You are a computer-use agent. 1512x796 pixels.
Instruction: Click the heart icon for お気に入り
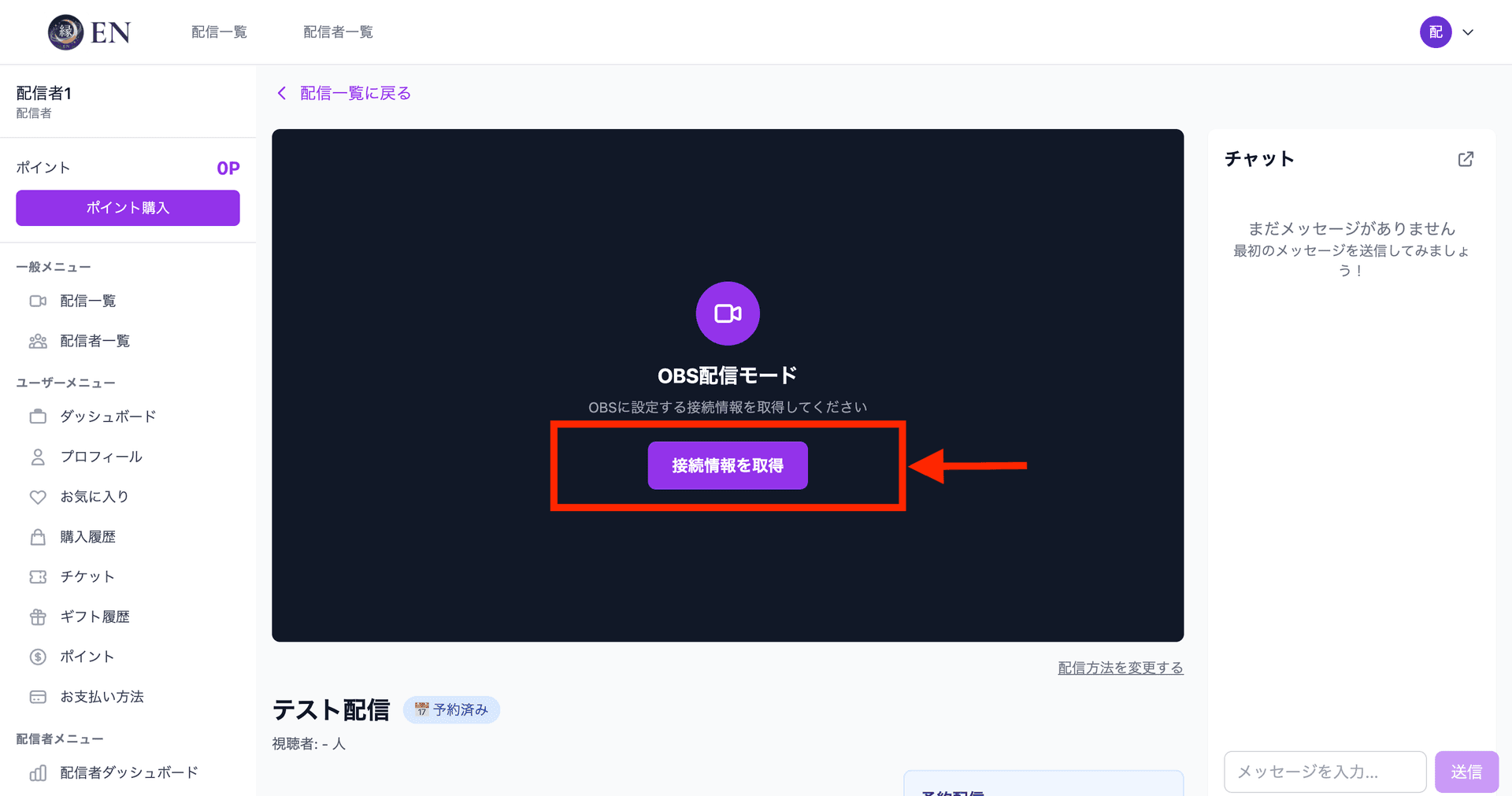coord(38,497)
